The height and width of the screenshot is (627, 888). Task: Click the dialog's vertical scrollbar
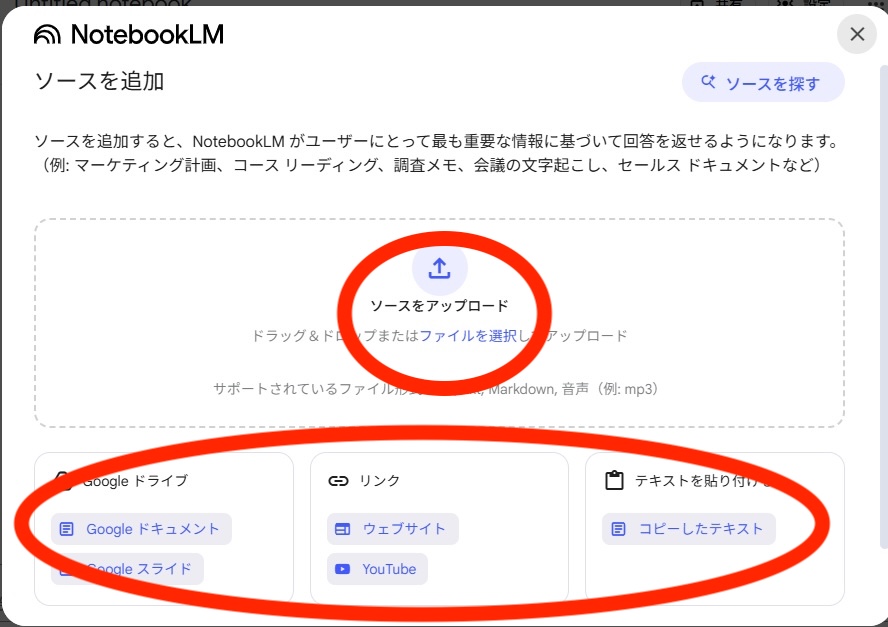coord(883,306)
